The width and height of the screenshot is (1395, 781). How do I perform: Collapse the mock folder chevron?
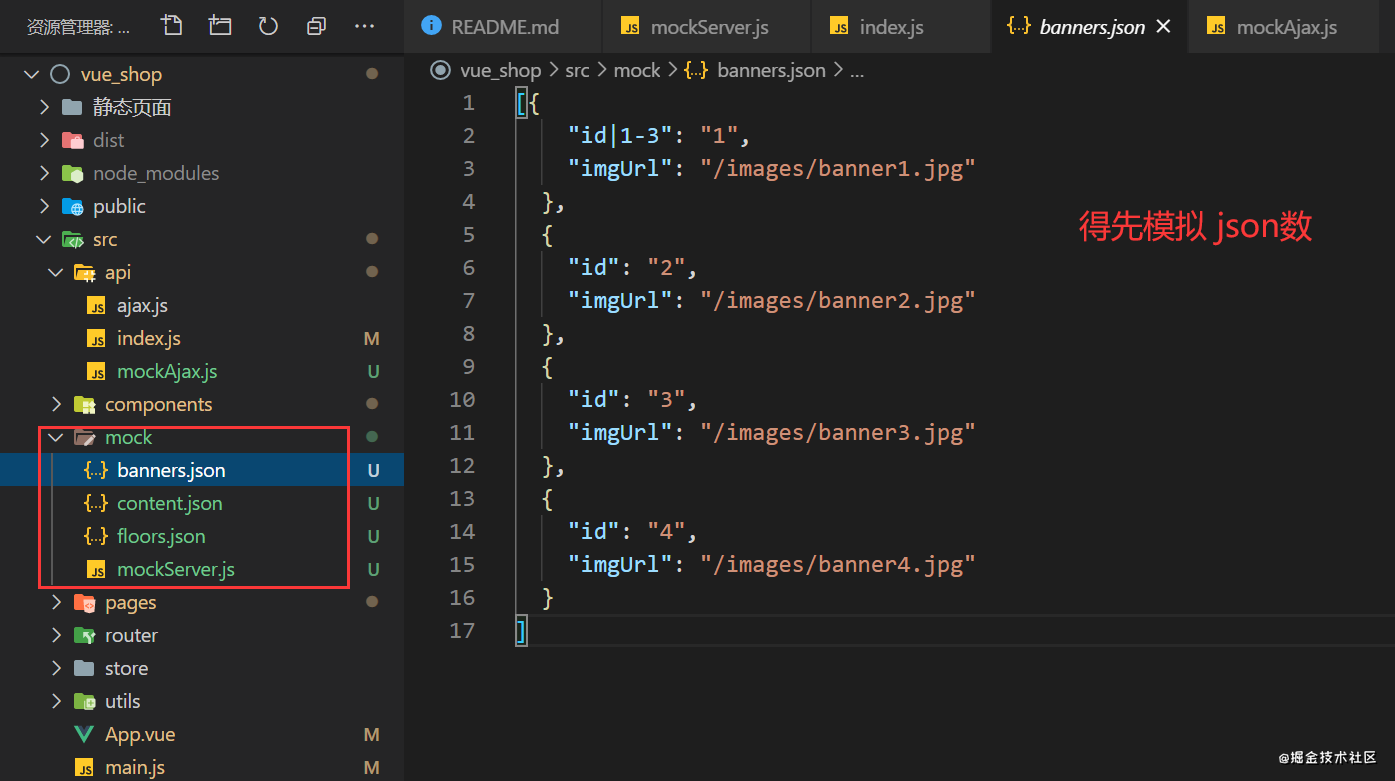click(x=56, y=437)
